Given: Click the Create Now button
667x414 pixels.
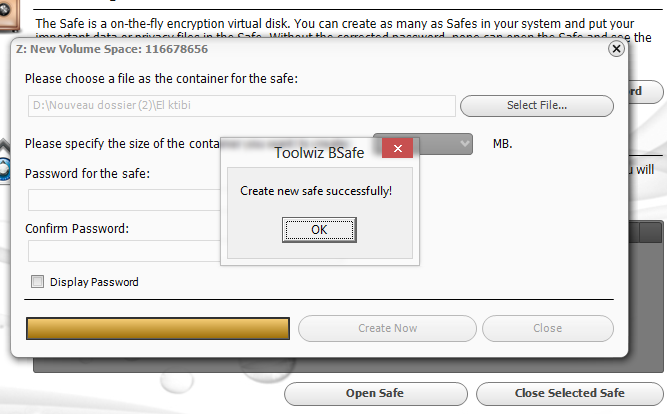Looking at the screenshot, I should pos(387,328).
